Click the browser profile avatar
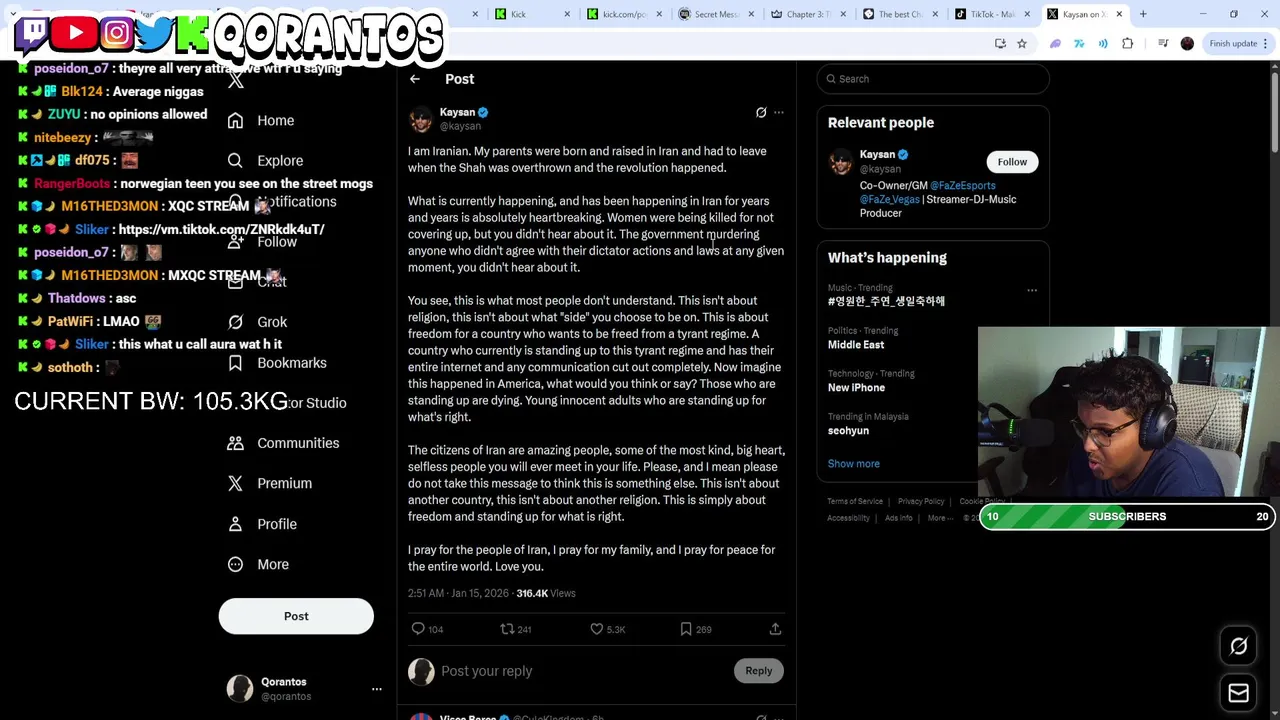 [1187, 44]
